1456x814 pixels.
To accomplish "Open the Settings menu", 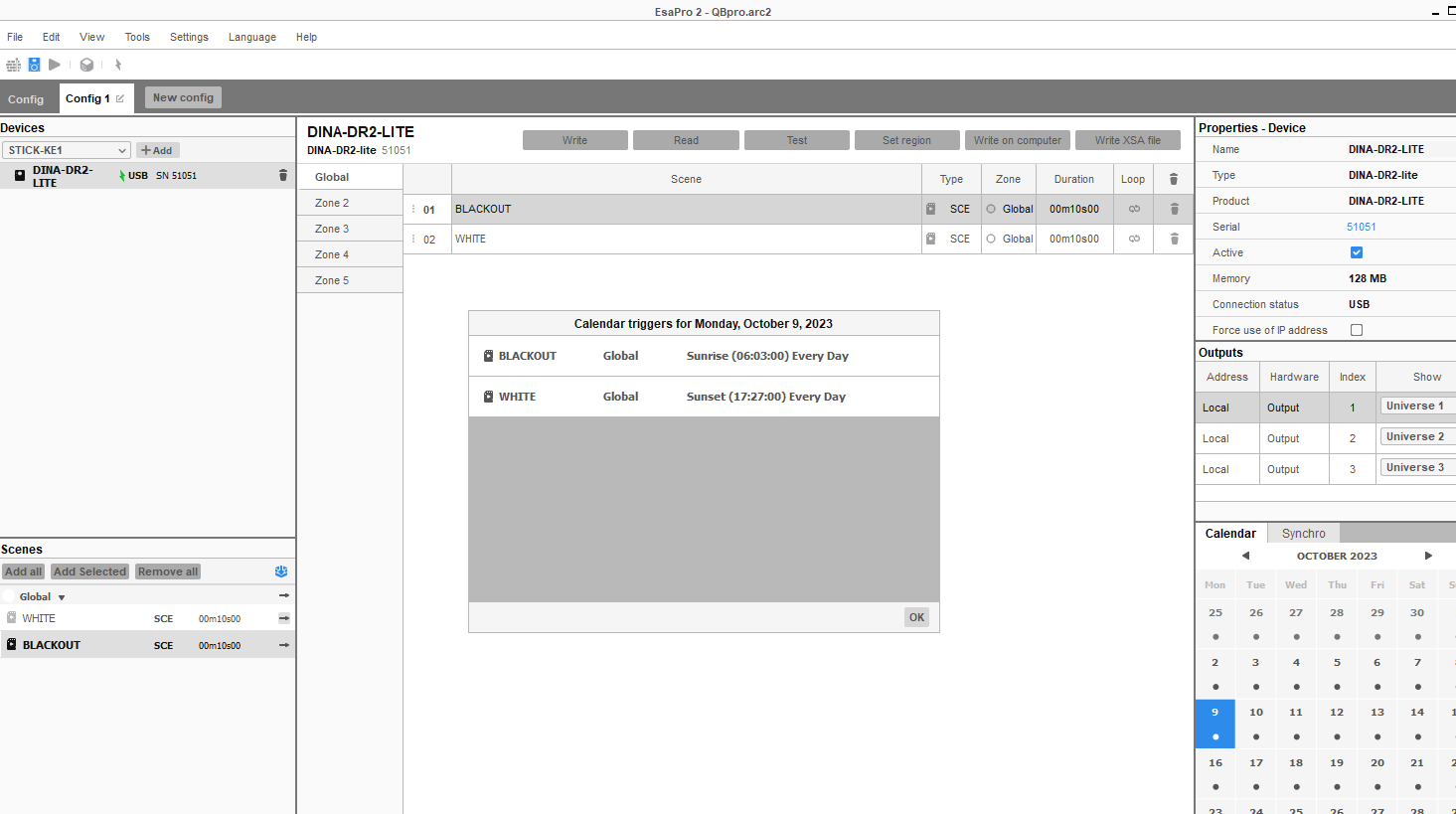I will click(189, 37).
